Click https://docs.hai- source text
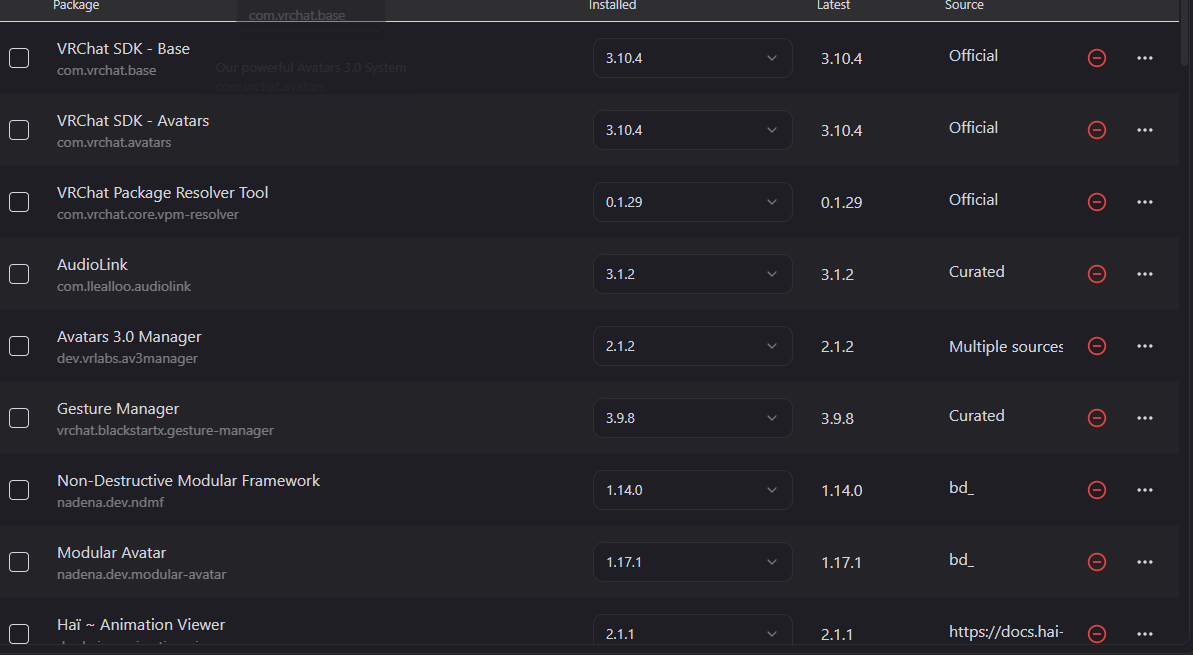 coord(1006,631)
